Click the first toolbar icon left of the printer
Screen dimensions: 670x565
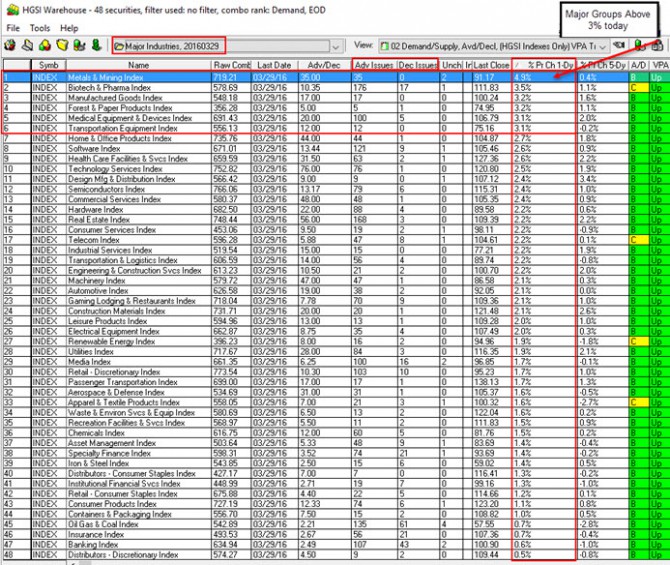tap(10, 45)
